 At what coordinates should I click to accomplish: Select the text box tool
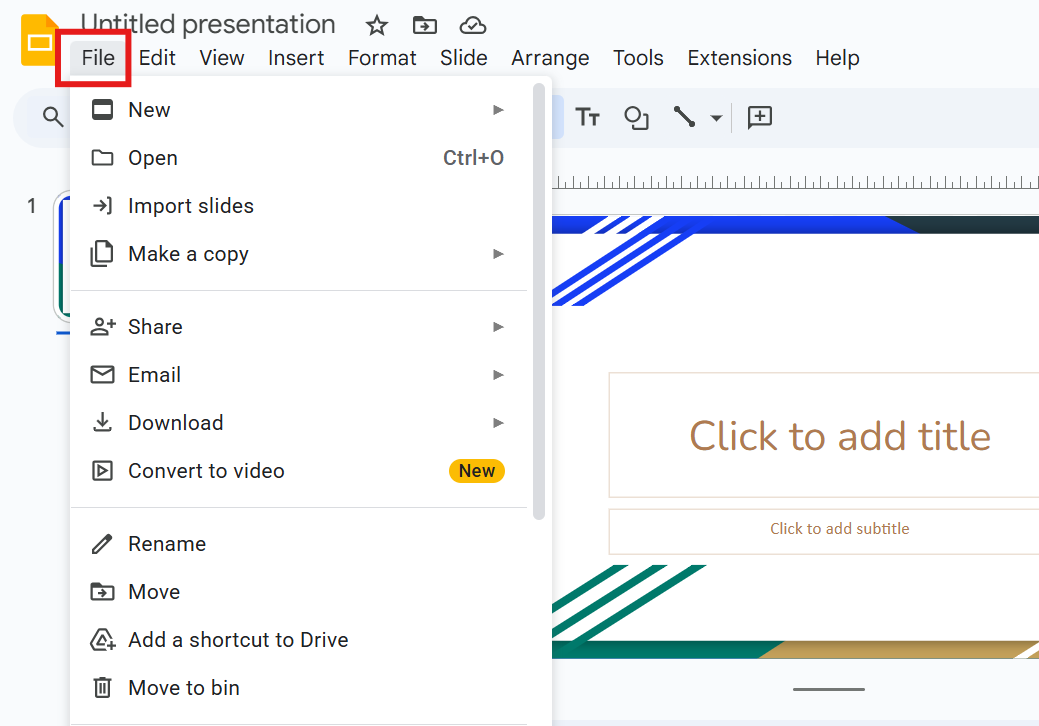point(587,117)
